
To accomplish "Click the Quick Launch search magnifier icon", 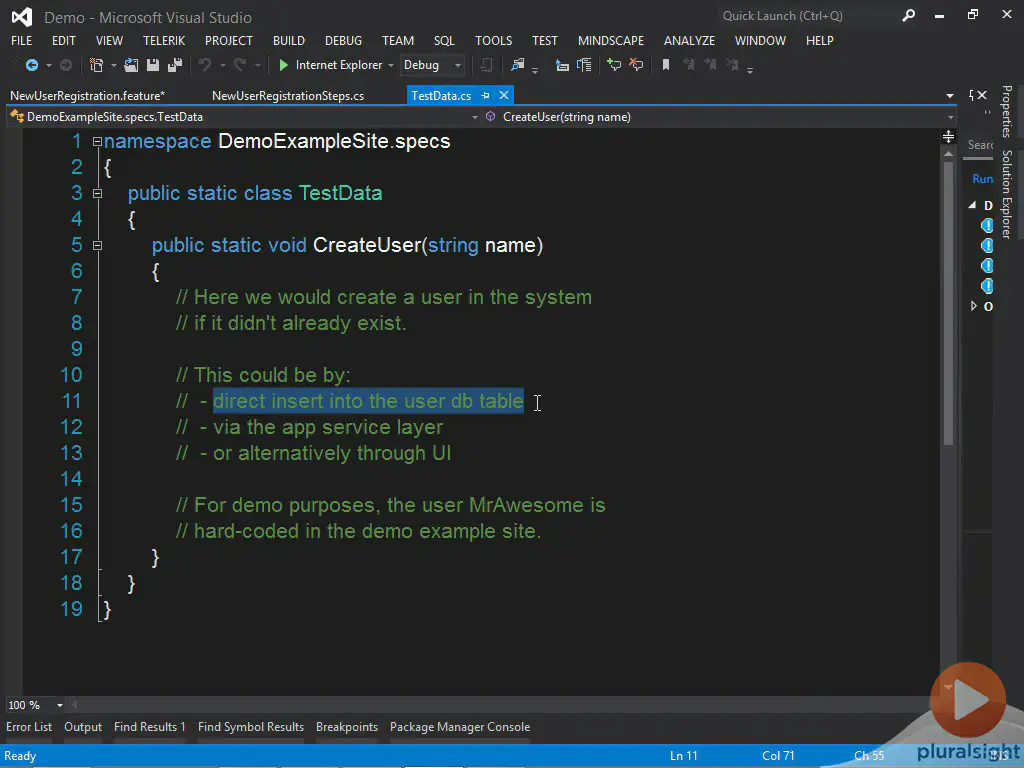I will click(908, 16).
